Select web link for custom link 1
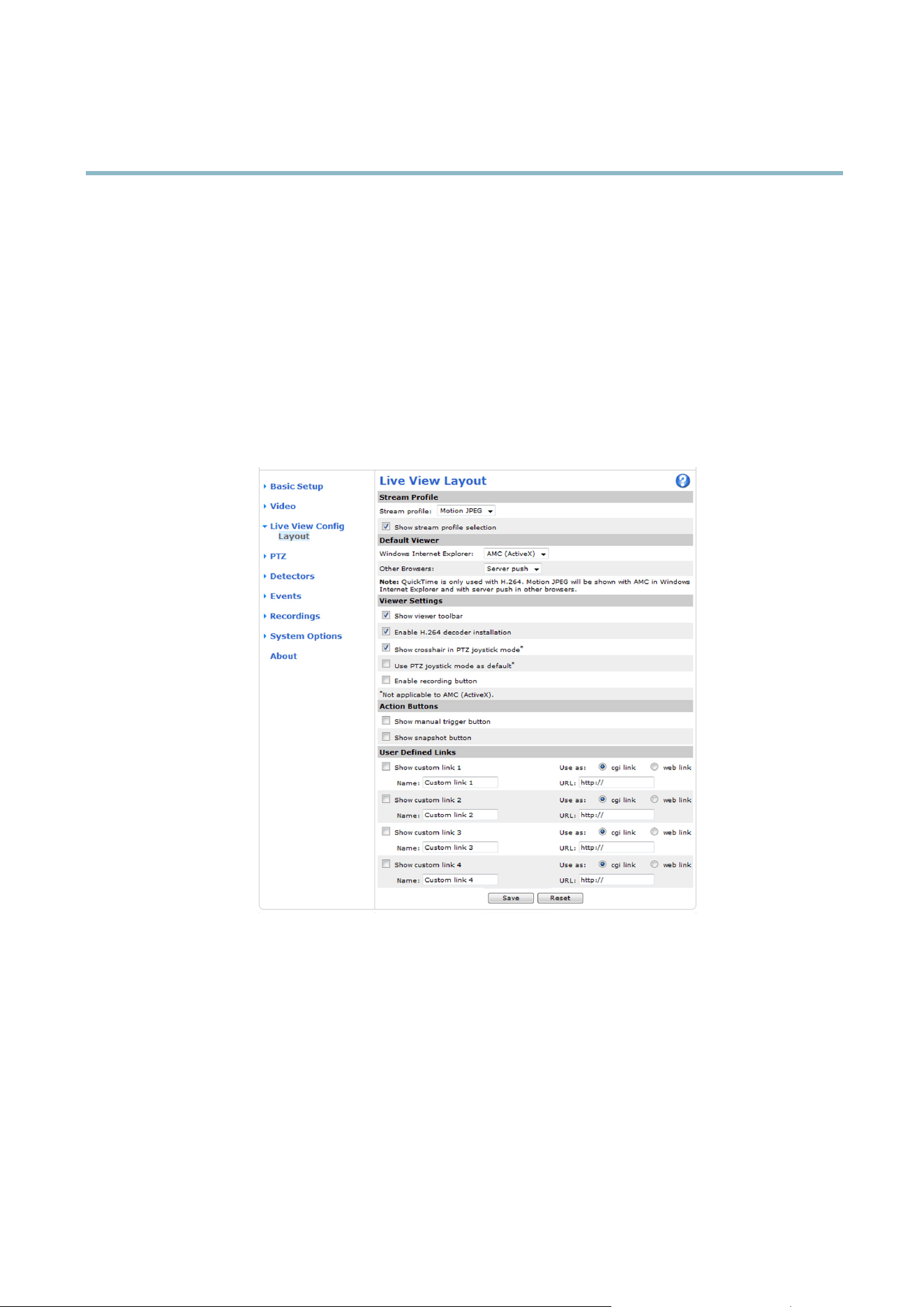Viewport: 924px width, 1307px height. [x=654, y=767]
